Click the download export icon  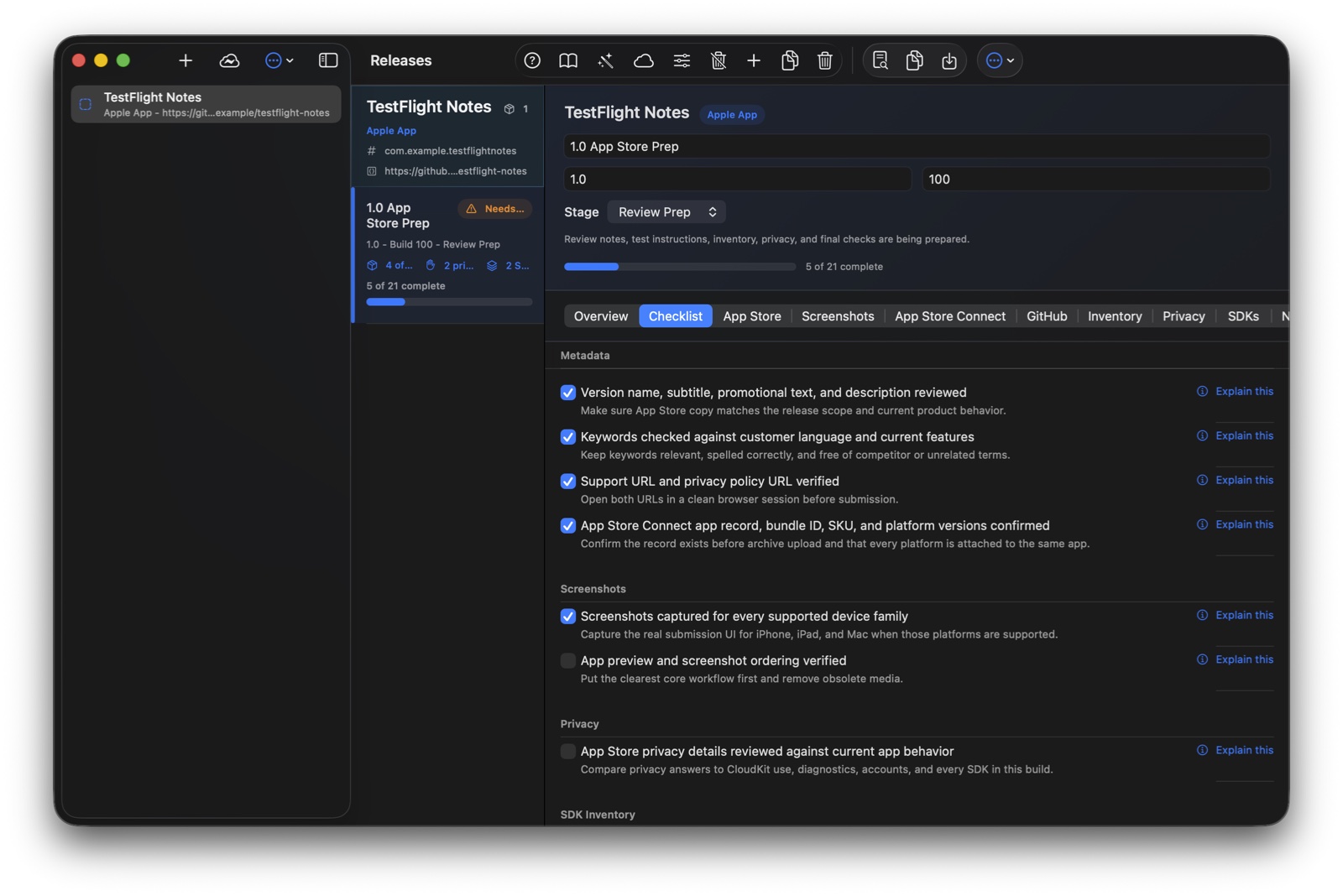click(x=949, y=60)
